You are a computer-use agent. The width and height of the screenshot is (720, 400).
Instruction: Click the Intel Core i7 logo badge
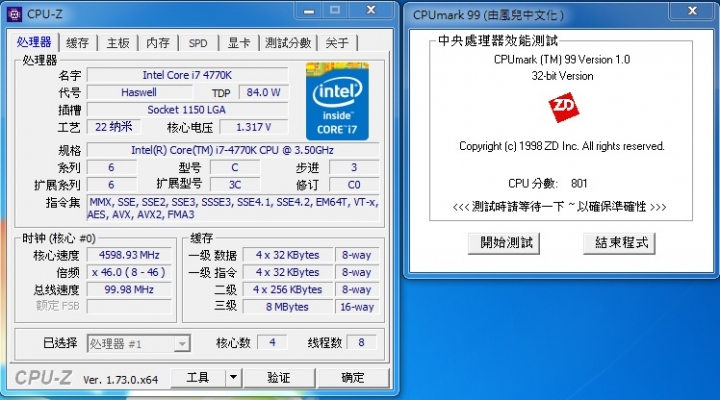tap(338, 101)
